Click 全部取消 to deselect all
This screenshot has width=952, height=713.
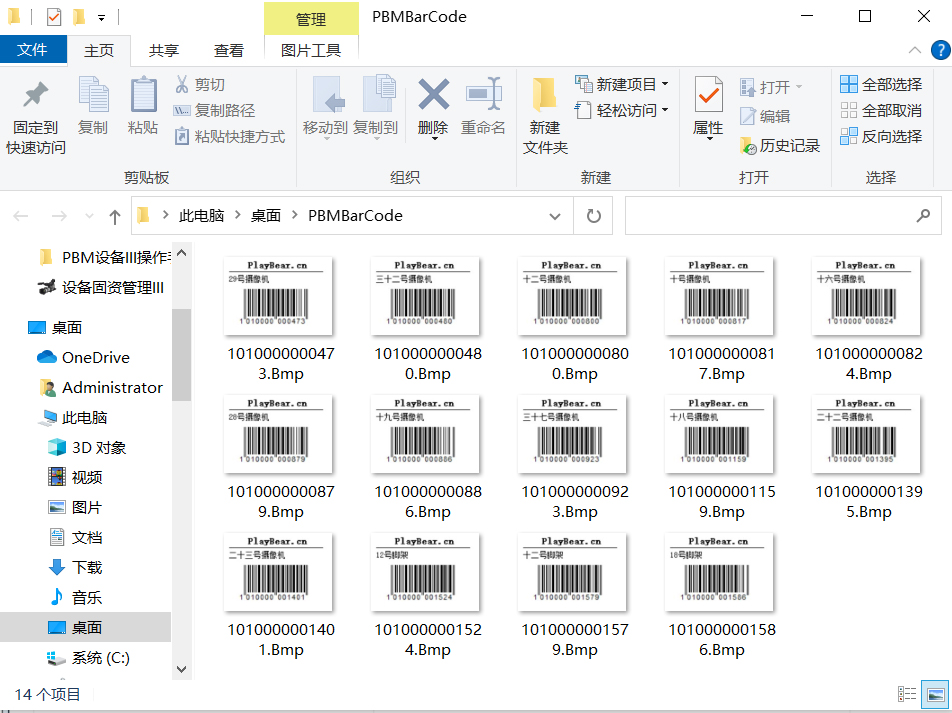881,111
